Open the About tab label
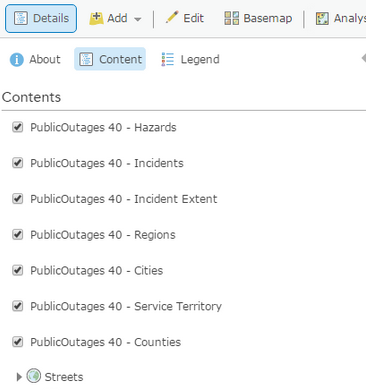Screen dimensions: 366x390 point(45,59)
